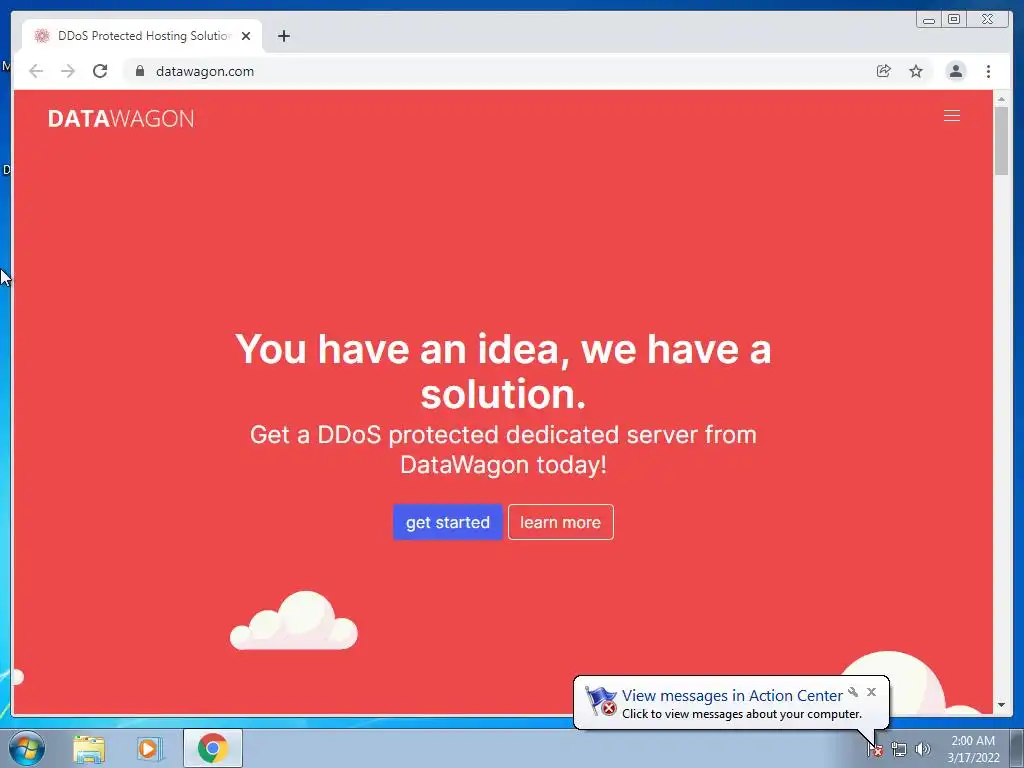Launch Windows Media Player from taskbar

(150, 749)
